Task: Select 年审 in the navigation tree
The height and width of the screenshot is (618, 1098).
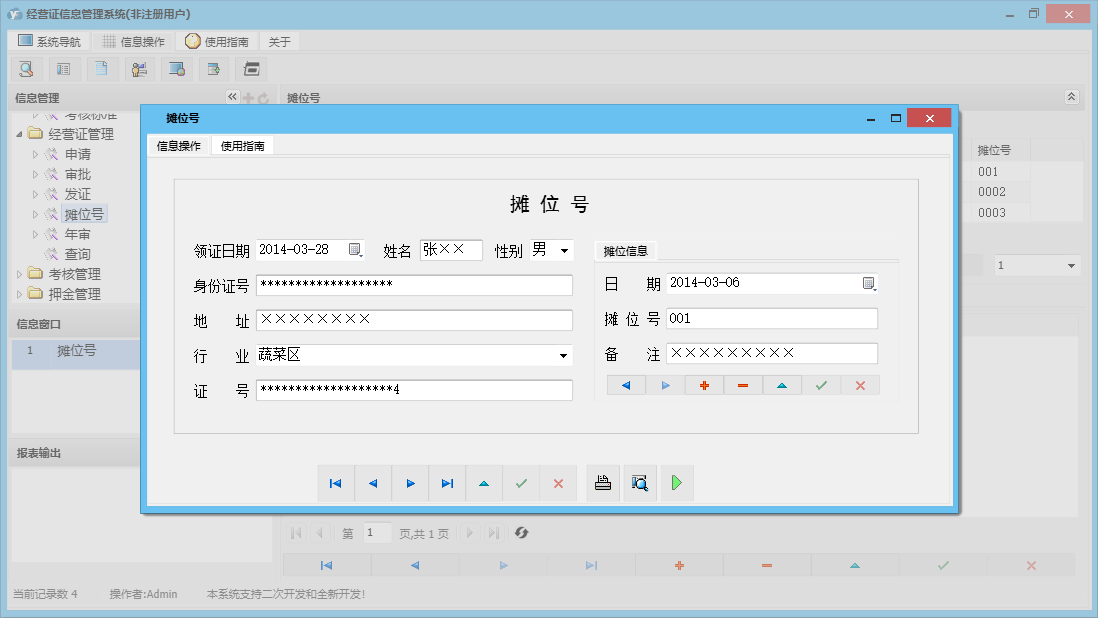Action: (78, 234)
